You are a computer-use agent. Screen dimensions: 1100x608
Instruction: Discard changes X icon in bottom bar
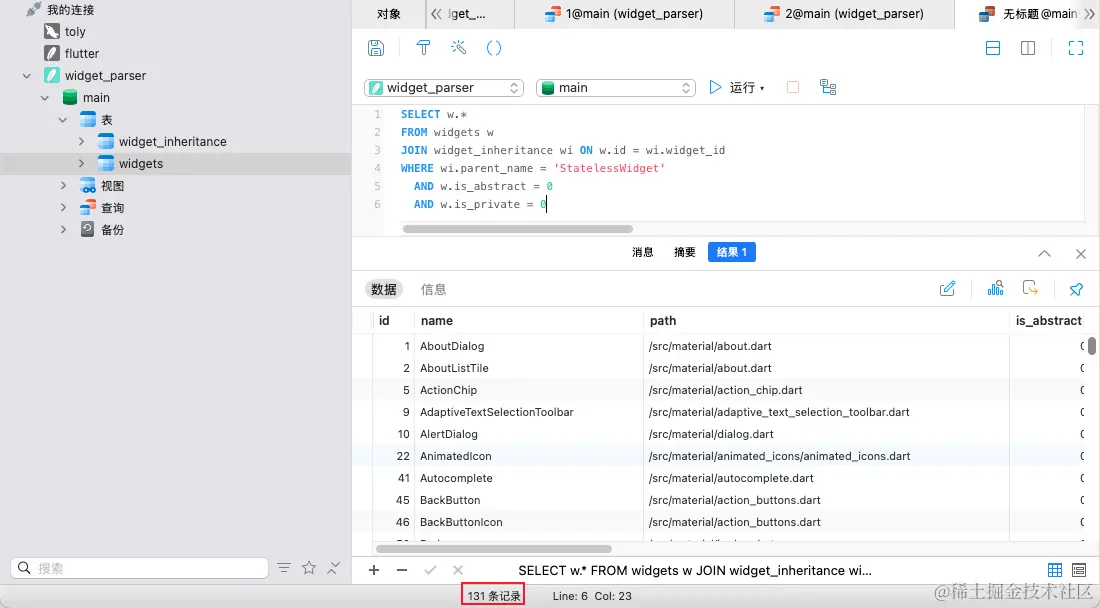pyautogui.click(x=458, y=570)
